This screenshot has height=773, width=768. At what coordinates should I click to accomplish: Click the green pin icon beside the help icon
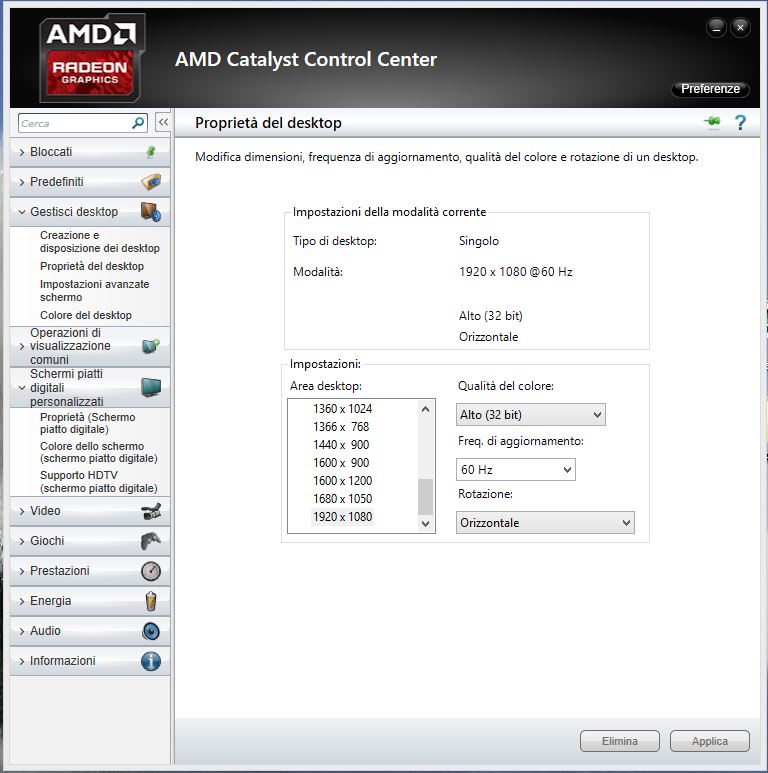(712, 121)
